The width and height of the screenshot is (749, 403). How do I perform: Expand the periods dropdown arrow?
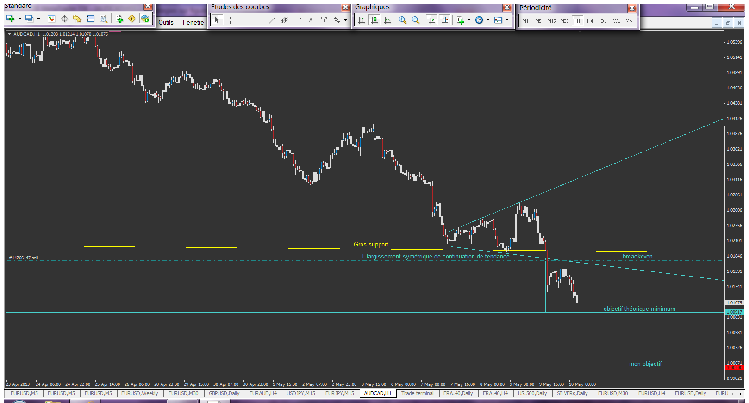point(488,20)
